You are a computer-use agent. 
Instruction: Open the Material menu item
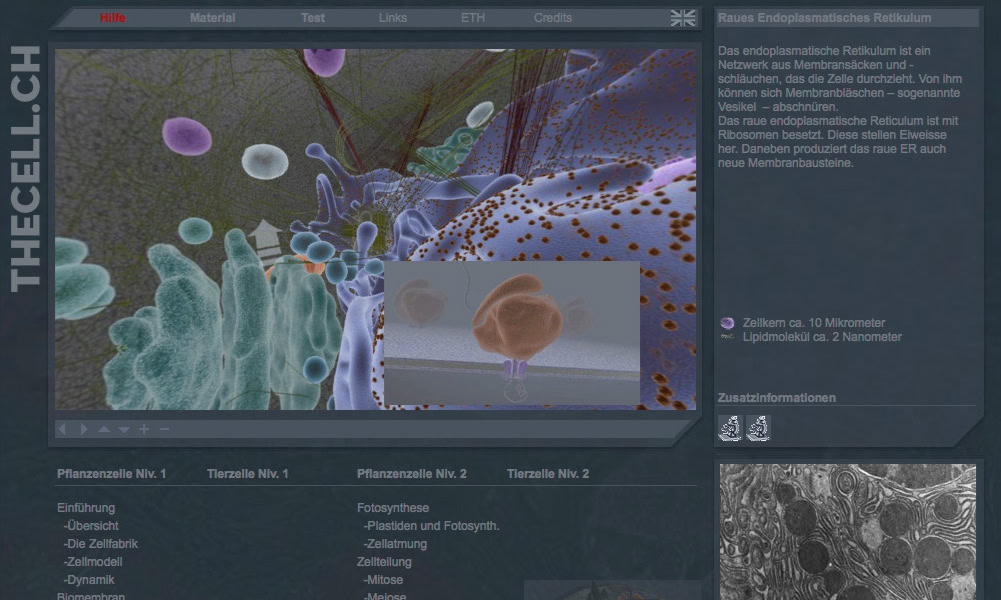[x=212, y=18]
